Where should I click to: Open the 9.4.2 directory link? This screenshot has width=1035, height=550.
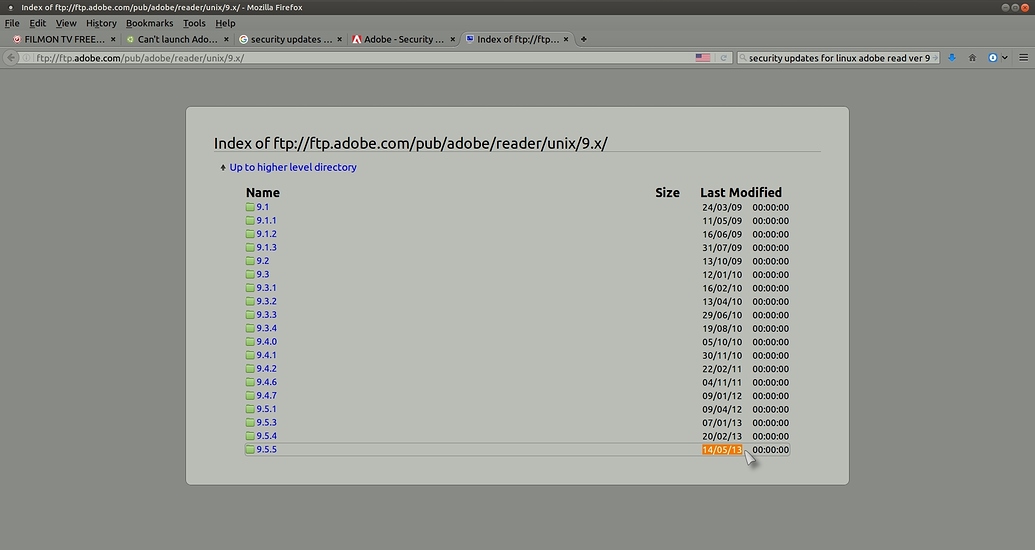(x=267, y=368)
